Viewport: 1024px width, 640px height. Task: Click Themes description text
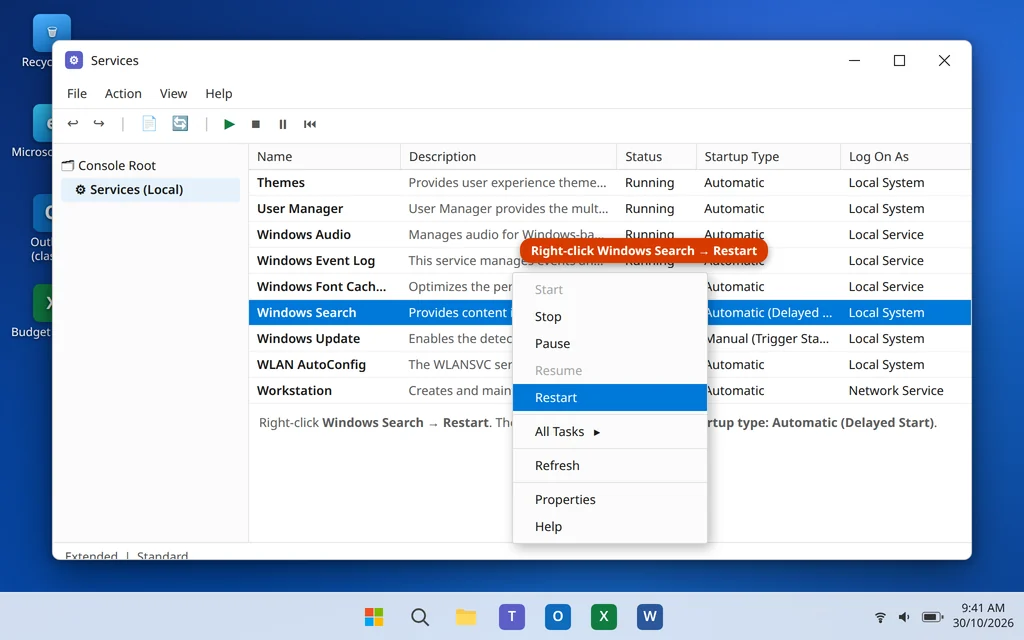(507, 182)
